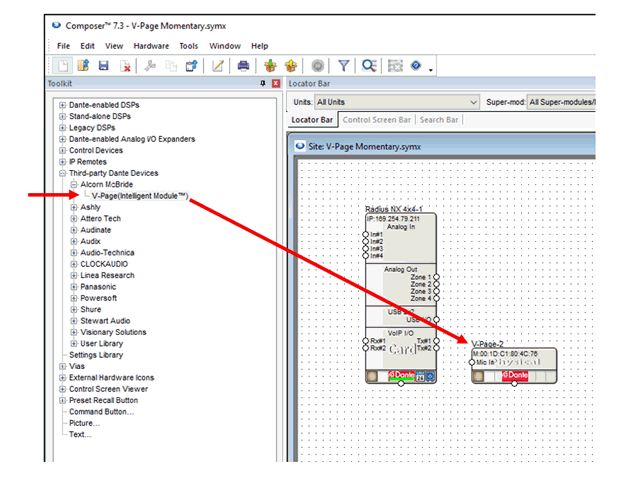
Task: Click Command Button... item
Action: [x=101, y=412]
